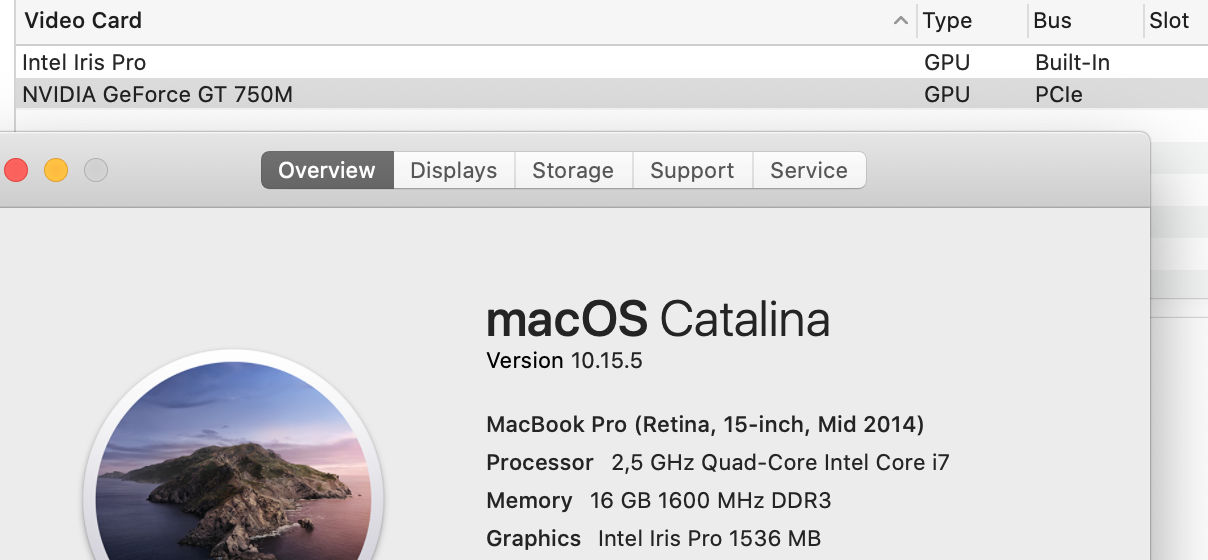The width and height of the screenshot is (1208, 560).
Task: Minimize window with the yellow button
Action: 56,170
